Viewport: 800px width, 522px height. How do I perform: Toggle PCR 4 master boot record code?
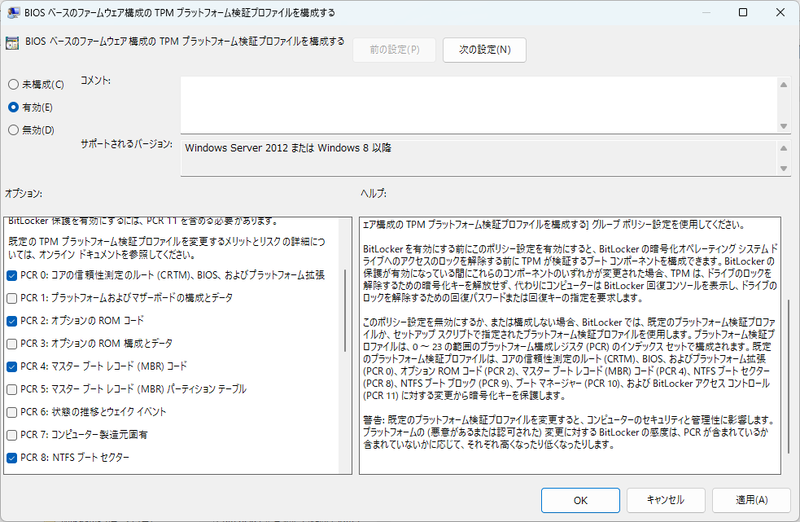(x=12, y=366)
